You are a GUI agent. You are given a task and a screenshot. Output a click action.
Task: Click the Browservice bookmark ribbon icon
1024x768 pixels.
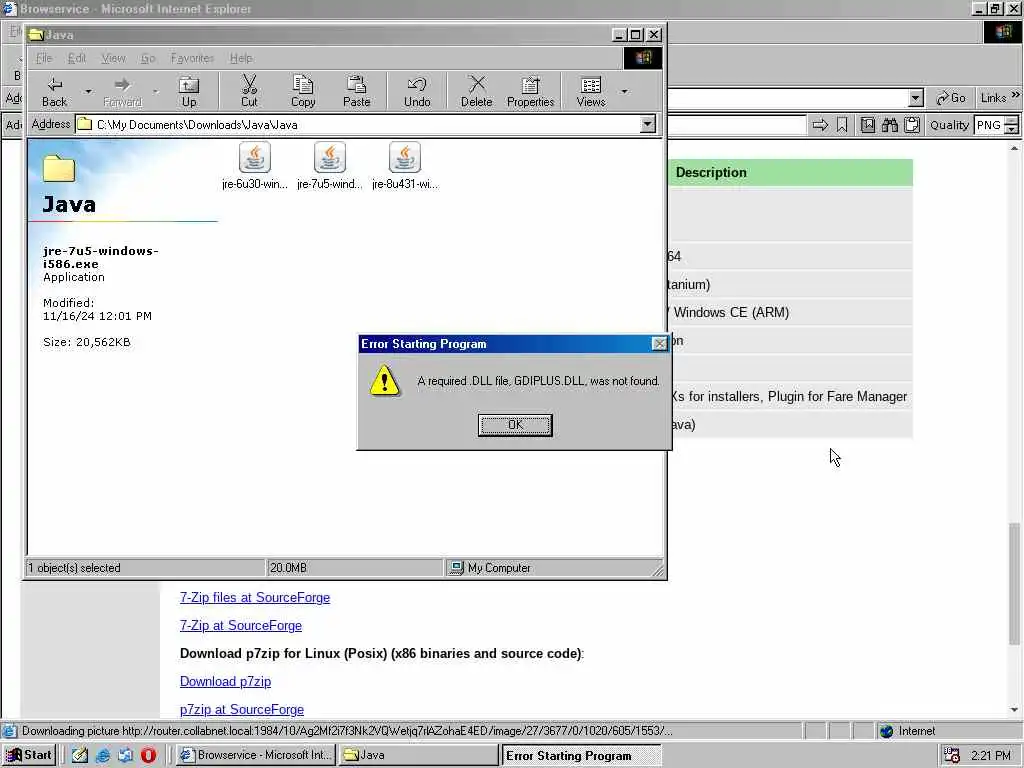pyautogui.click(x=842, y=125)
